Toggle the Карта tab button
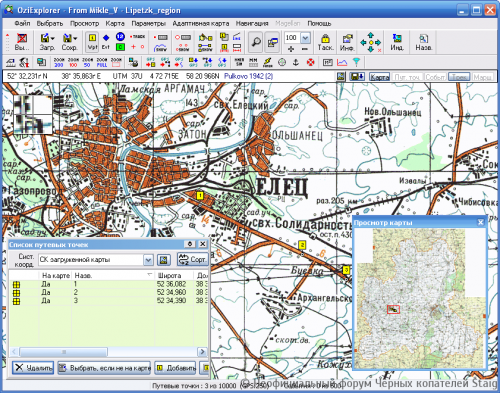The height and width of the screenshot is (393, 500). point(379,77)
